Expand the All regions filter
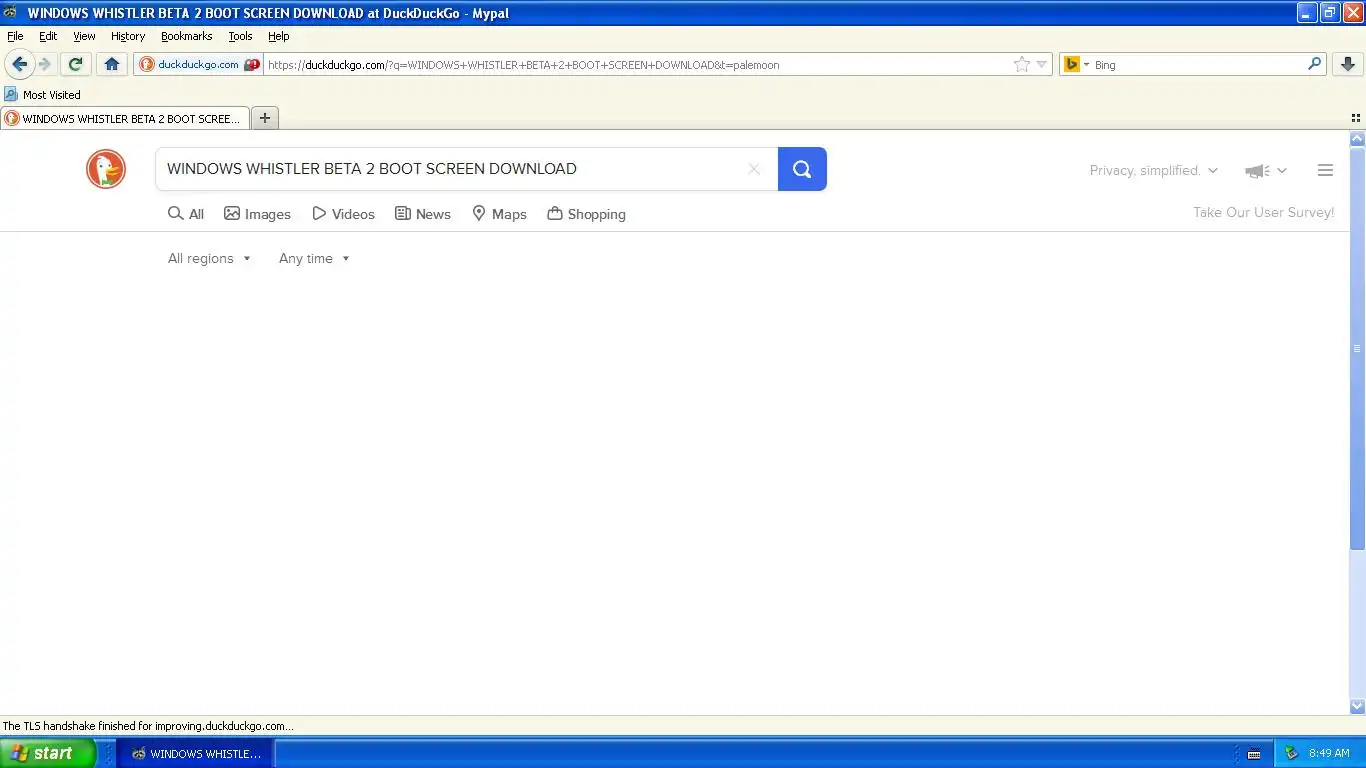 (x=209, y=258)
